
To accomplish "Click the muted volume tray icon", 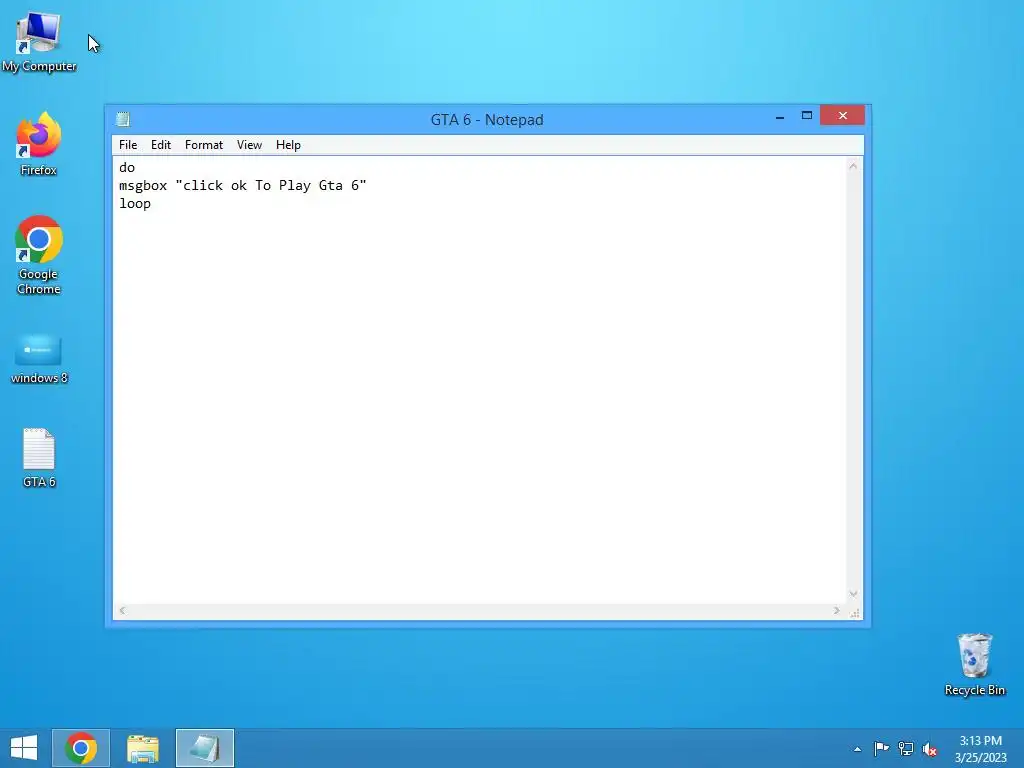I will [x=929, y=749].
